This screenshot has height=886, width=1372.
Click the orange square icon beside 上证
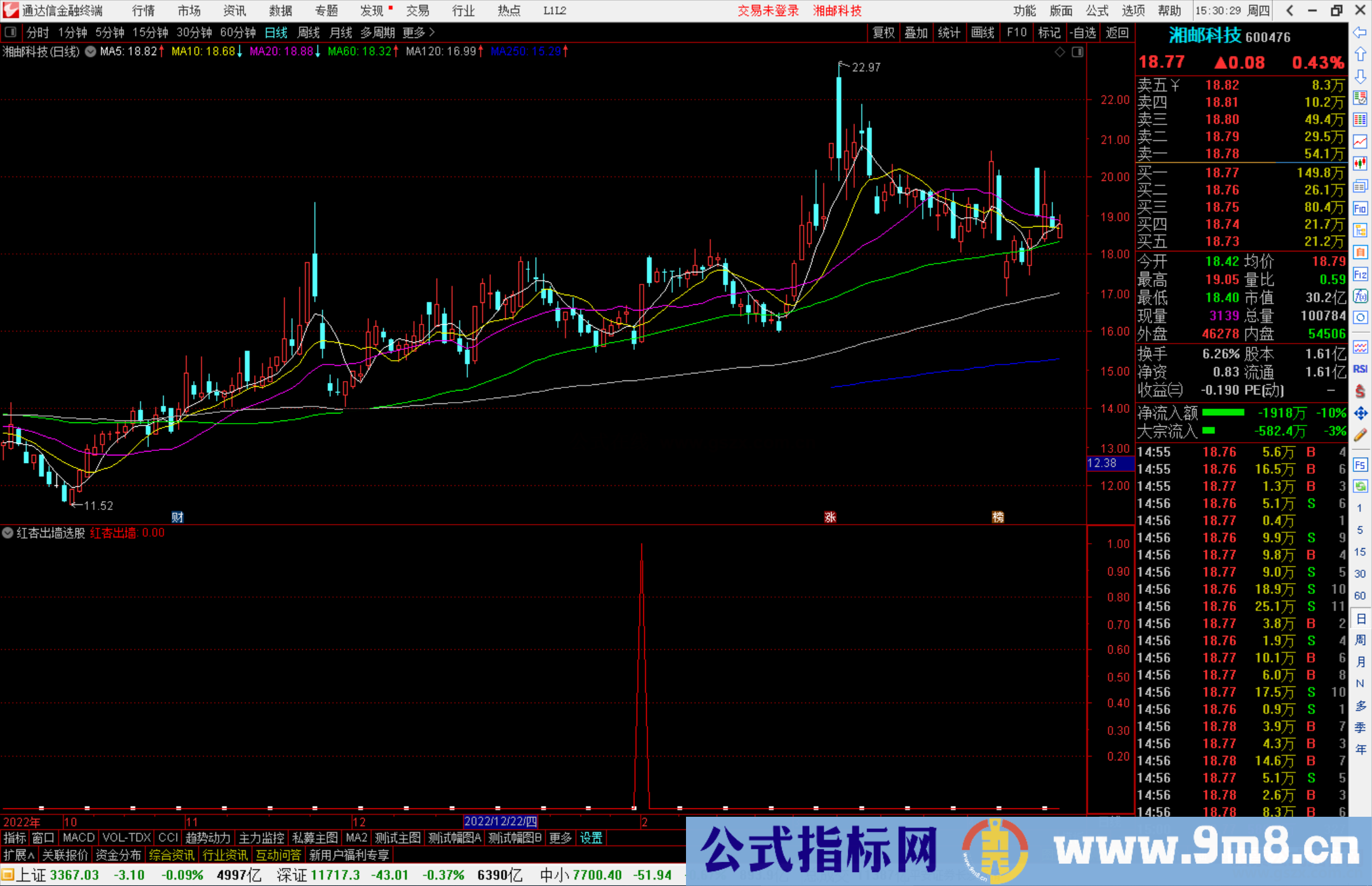8,875
